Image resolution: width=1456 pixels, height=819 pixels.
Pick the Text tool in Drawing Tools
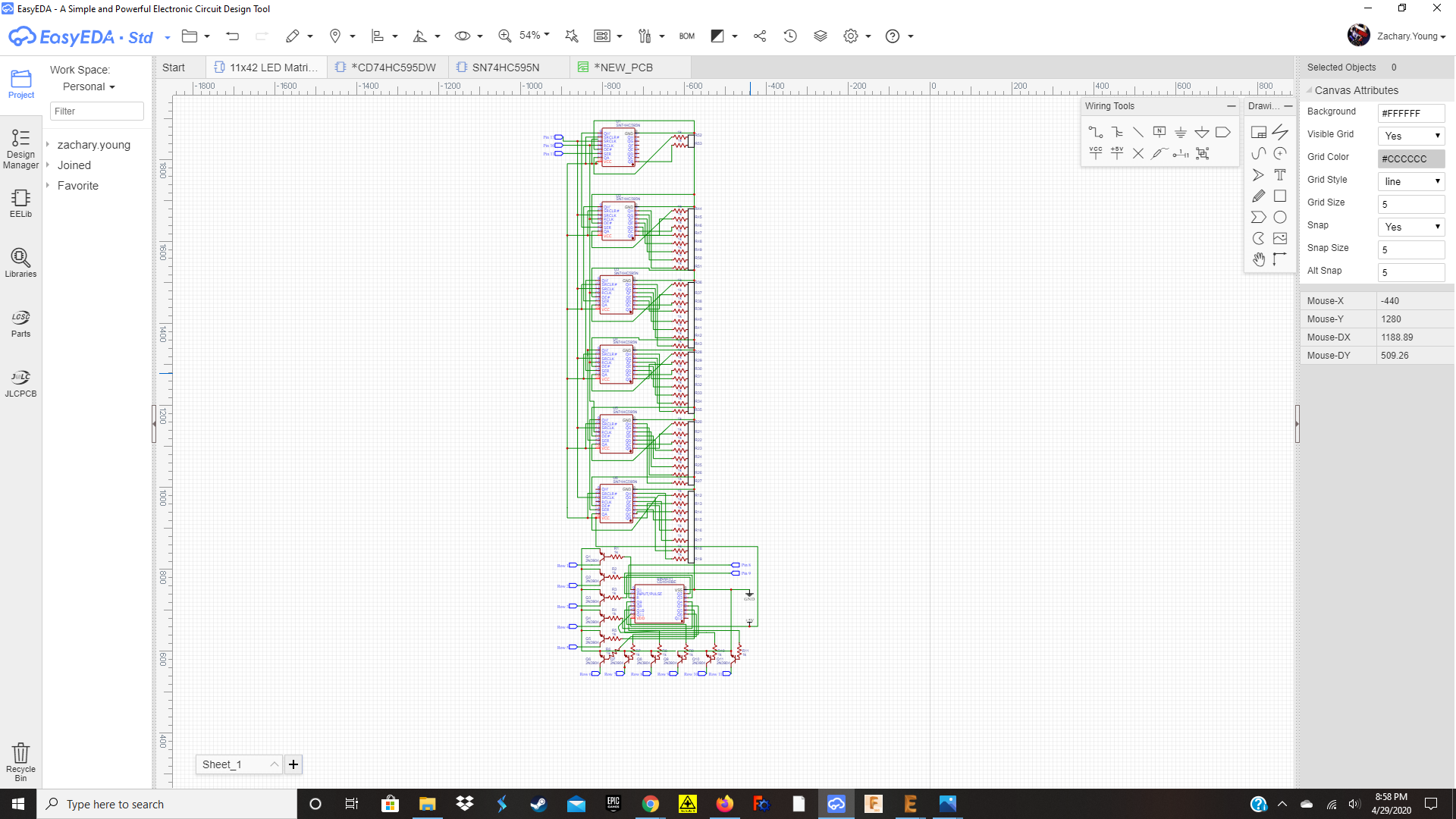click(x=1280, y=174)
